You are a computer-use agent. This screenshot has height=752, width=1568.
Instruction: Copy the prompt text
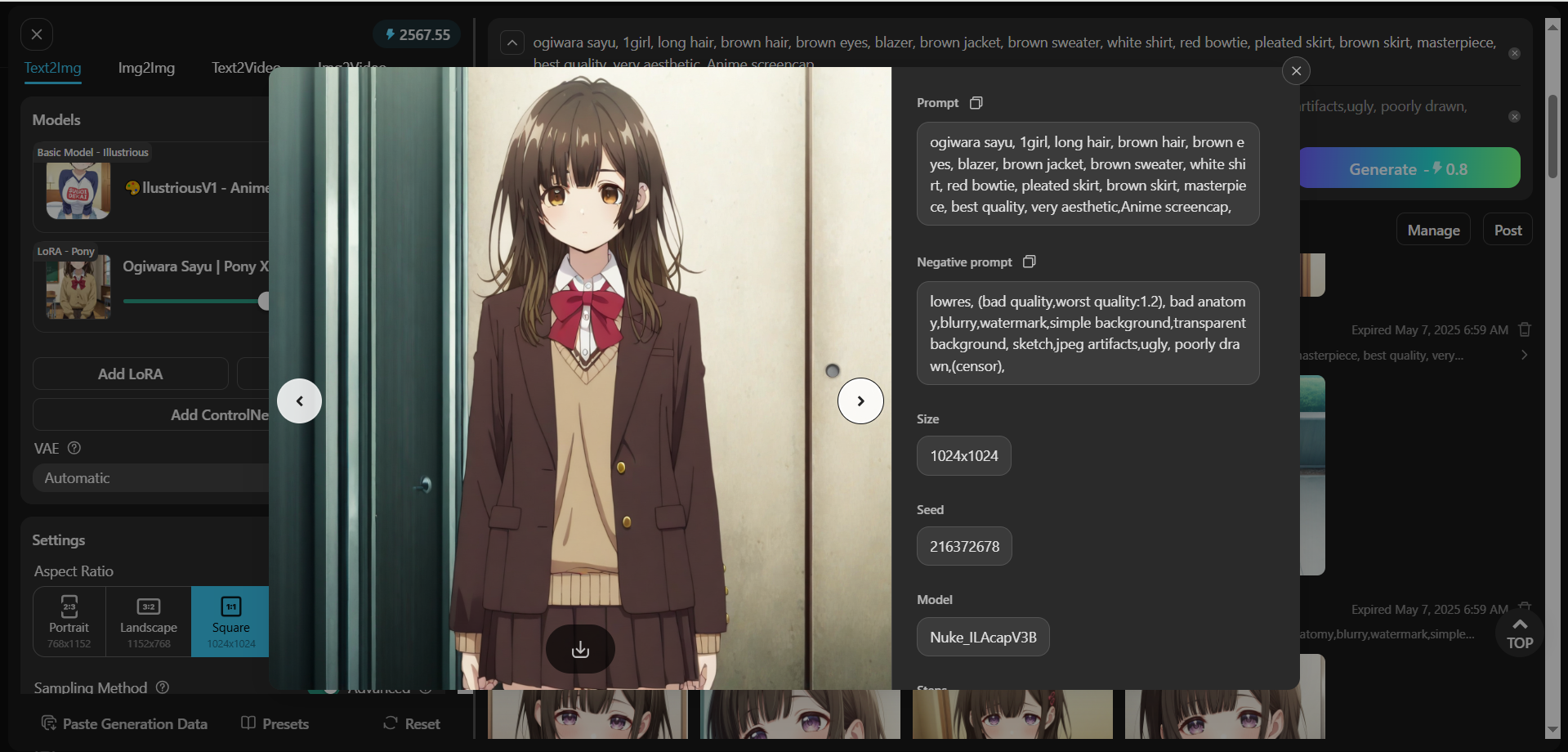click(x=976, y=103)
